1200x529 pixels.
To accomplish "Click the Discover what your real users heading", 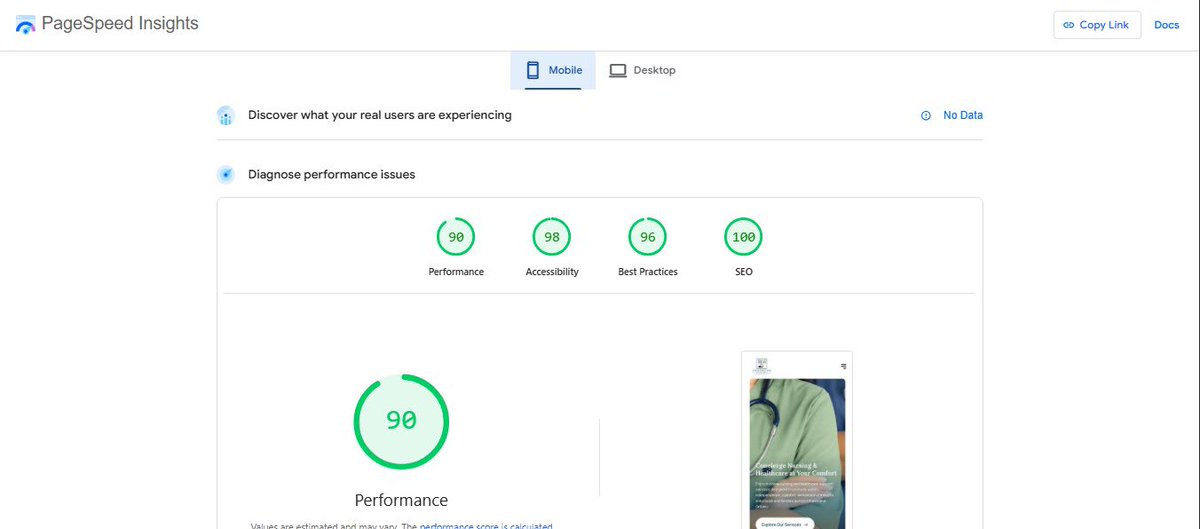I will point(380,115).
